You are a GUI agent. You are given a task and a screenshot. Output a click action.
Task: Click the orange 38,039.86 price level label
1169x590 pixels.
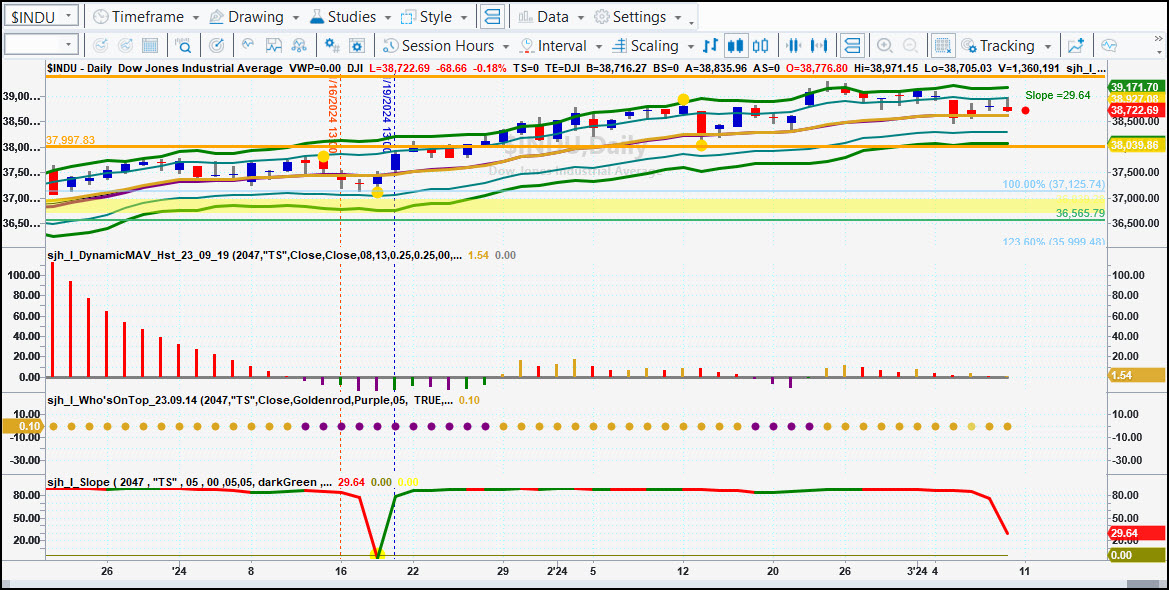tap(1136, 145)
